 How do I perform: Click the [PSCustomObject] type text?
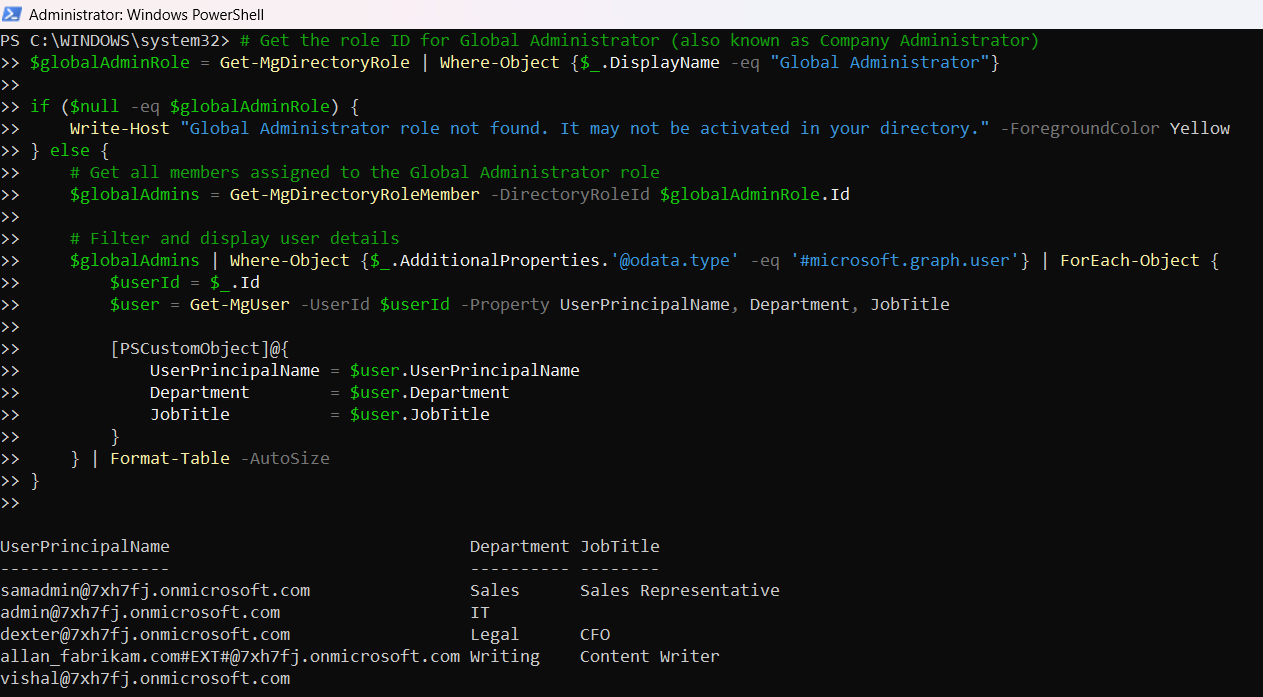(x=189, y=348)
